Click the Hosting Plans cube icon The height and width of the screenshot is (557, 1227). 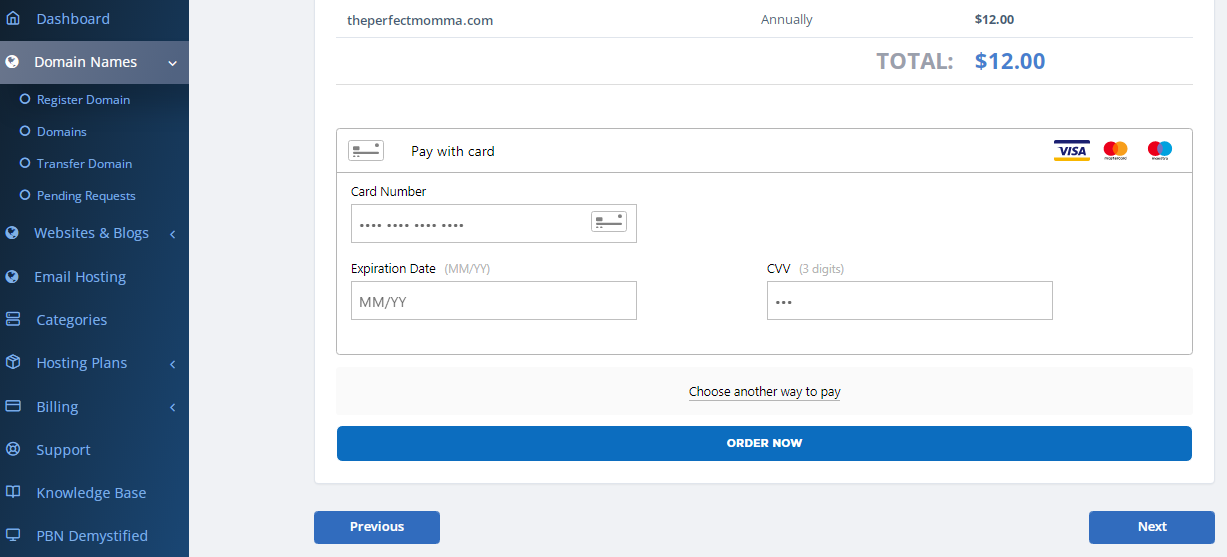point(13,363)
